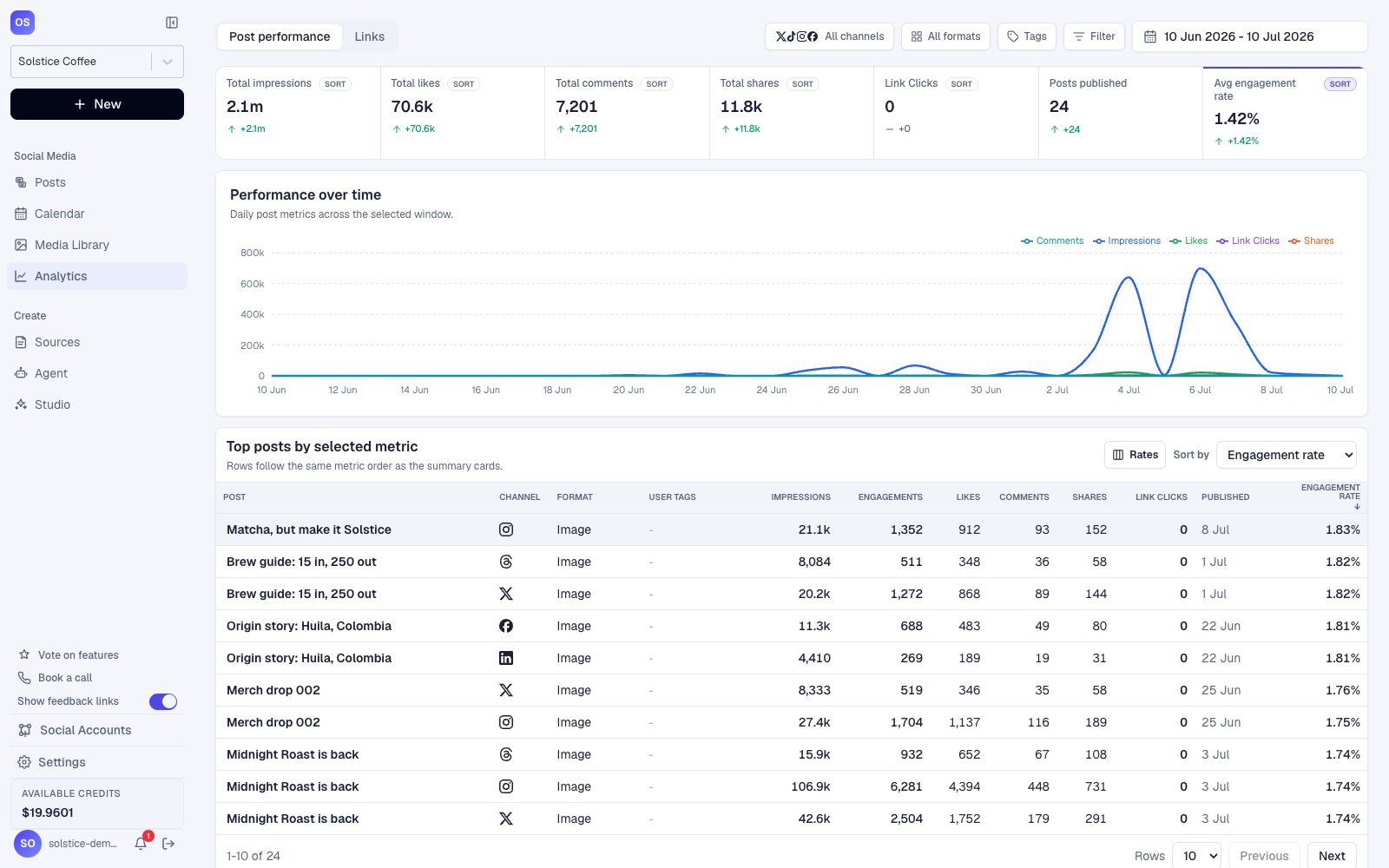Viewport: 1389px width, 868px height.
Task: Toggle SORT on Total impressions card
Action: point(335,84)
